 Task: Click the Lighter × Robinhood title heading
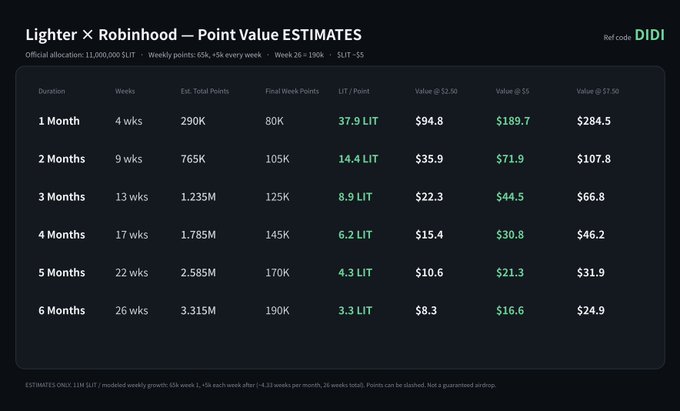(x=193, y=35)
